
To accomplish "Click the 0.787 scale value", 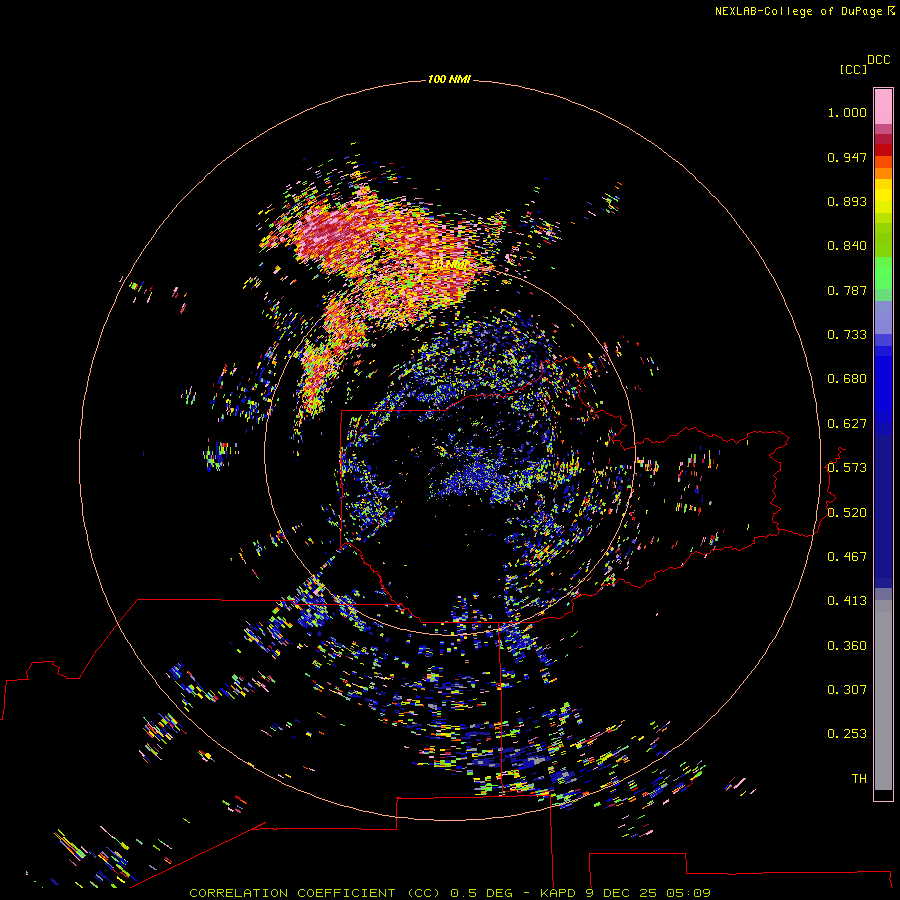I will 847,290.
